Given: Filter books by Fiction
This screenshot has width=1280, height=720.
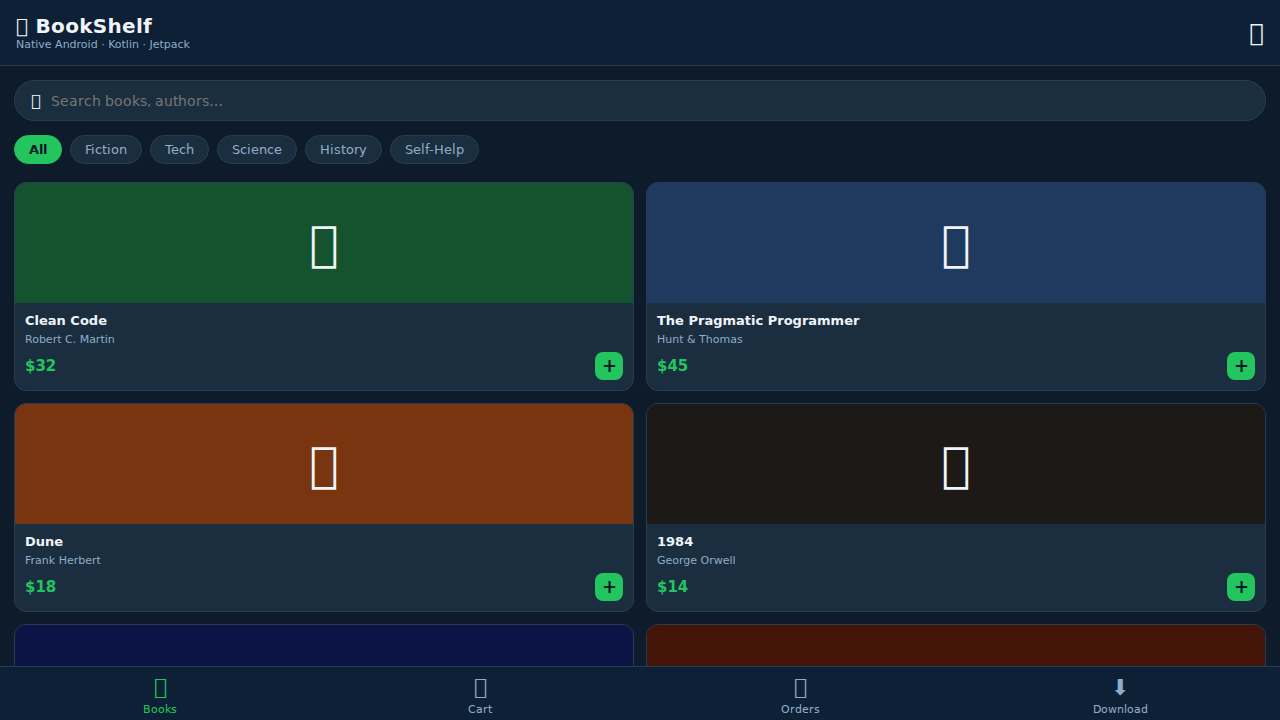Looking at the screenshot, I should click(106, 150).
